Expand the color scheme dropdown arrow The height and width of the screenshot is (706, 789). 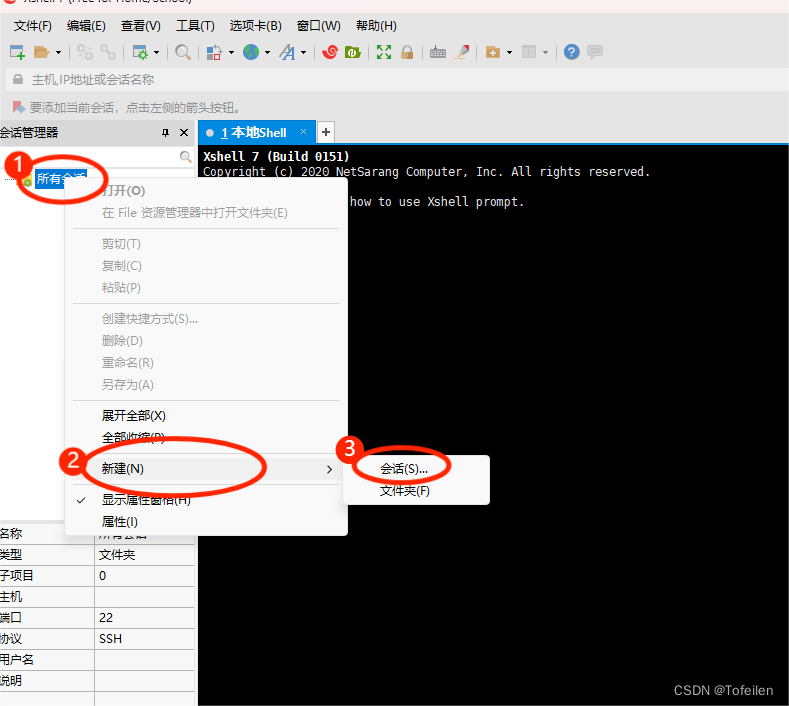(x=231, y=52)
